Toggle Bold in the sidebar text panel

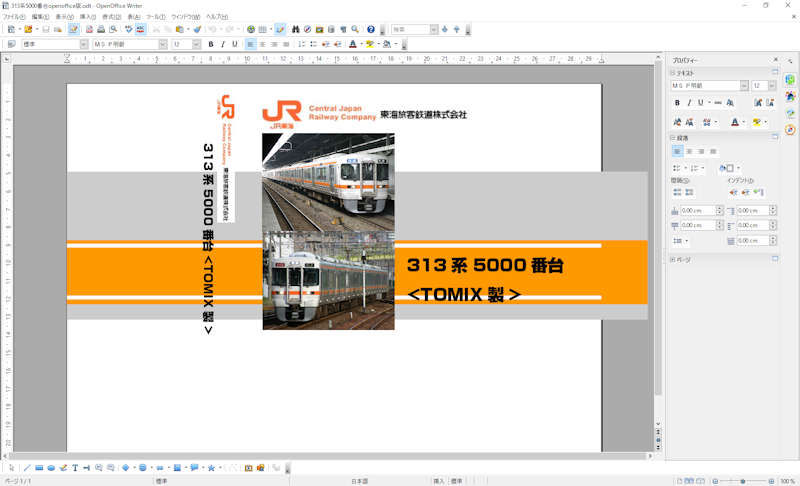click(x=677, y=103)
